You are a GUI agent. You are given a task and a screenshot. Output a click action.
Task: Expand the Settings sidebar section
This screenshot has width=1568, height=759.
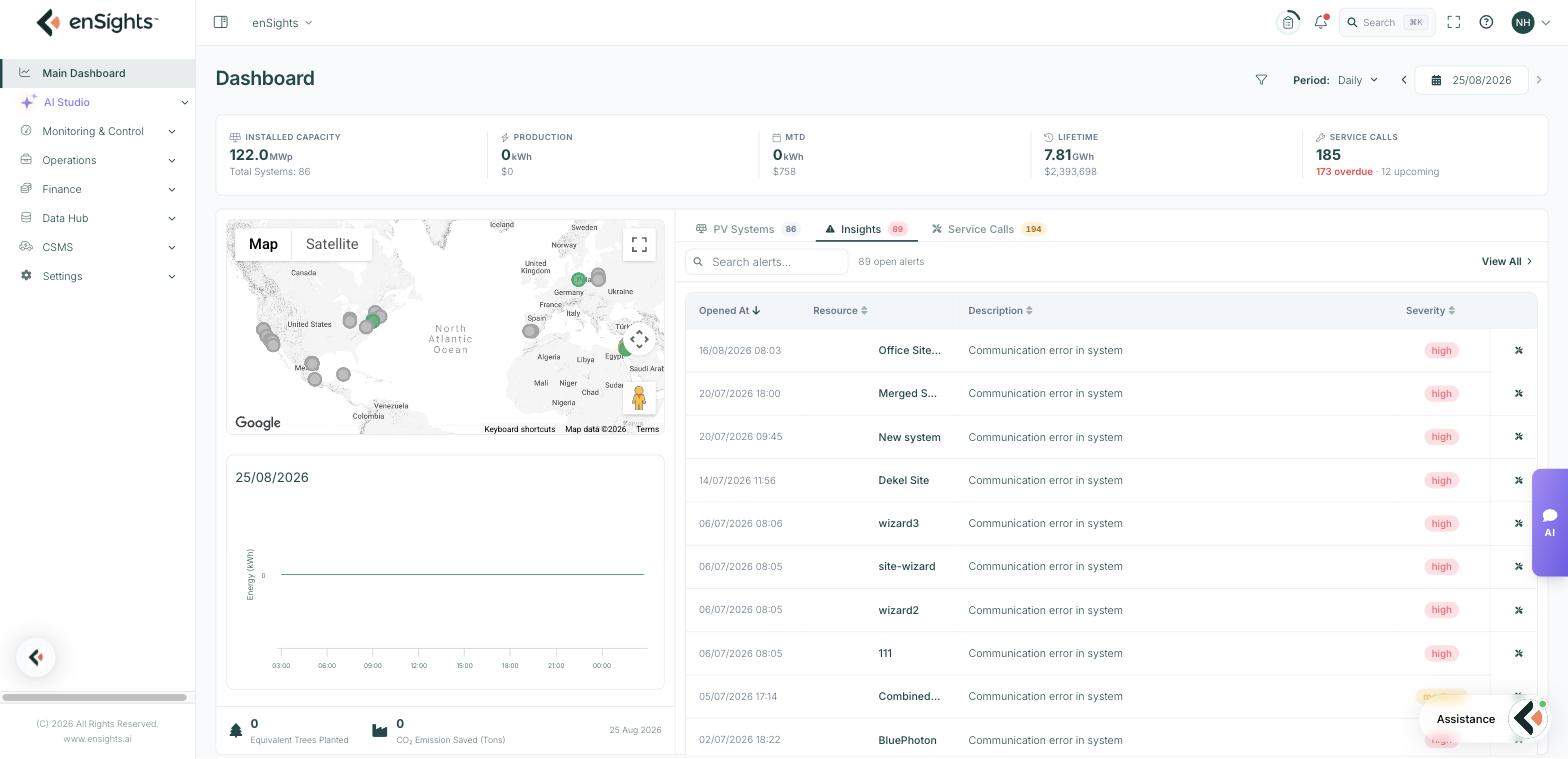pyautogui.click(x=98, y=276)
